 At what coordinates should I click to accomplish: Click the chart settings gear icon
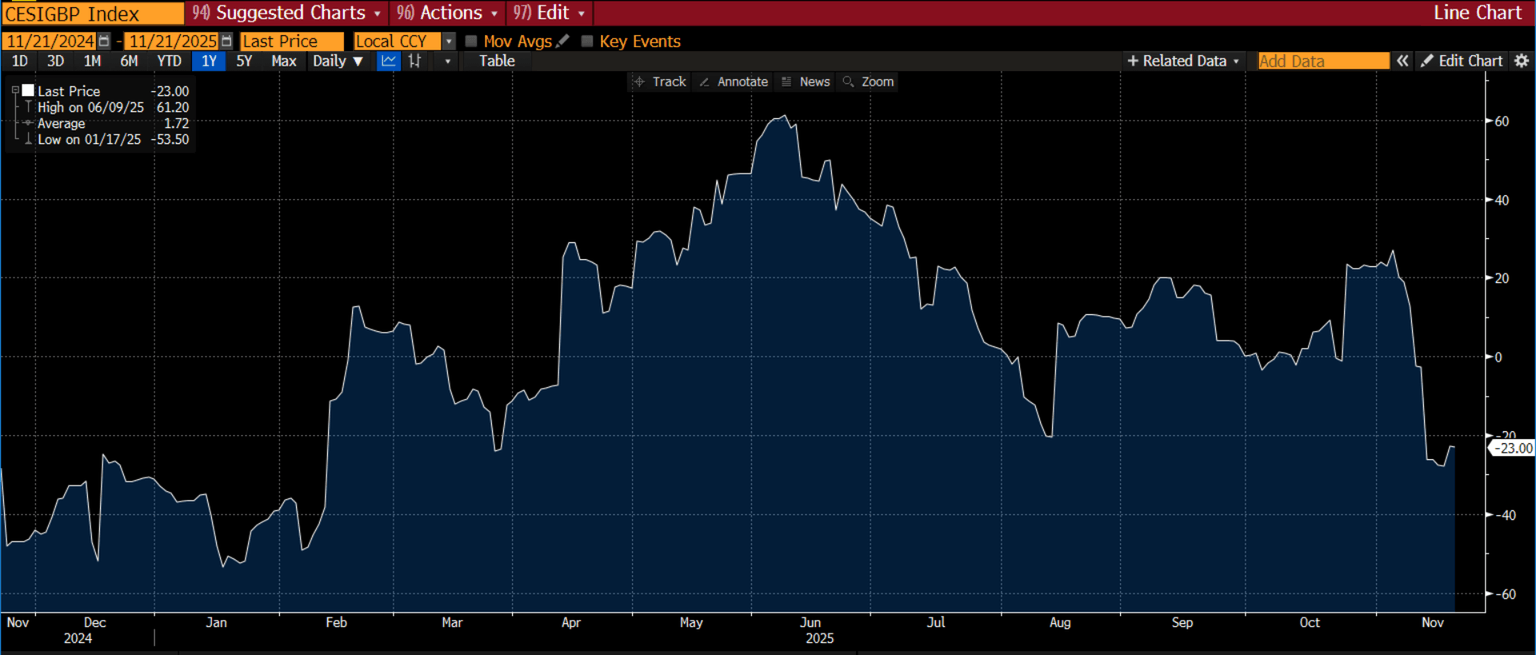pyautogui.click(x=1521, y=61)
